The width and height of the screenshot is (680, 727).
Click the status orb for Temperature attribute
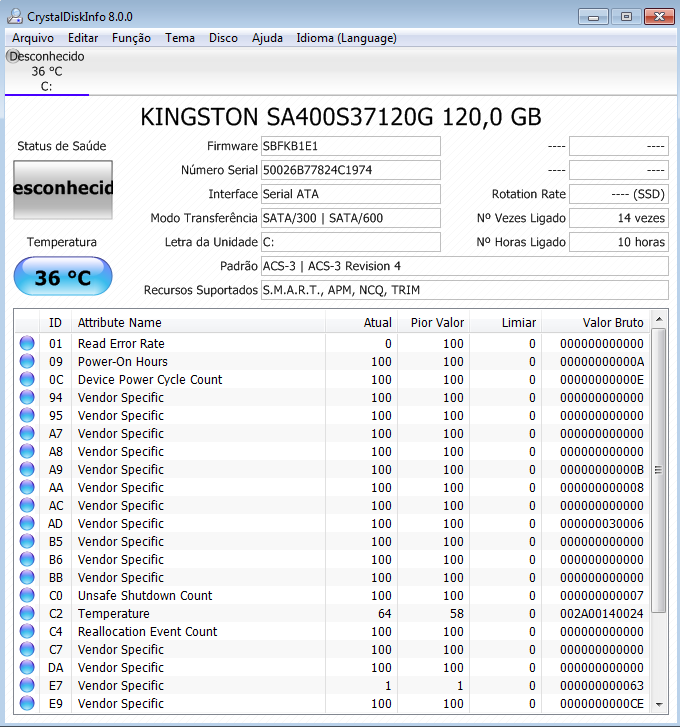(27, 613)
